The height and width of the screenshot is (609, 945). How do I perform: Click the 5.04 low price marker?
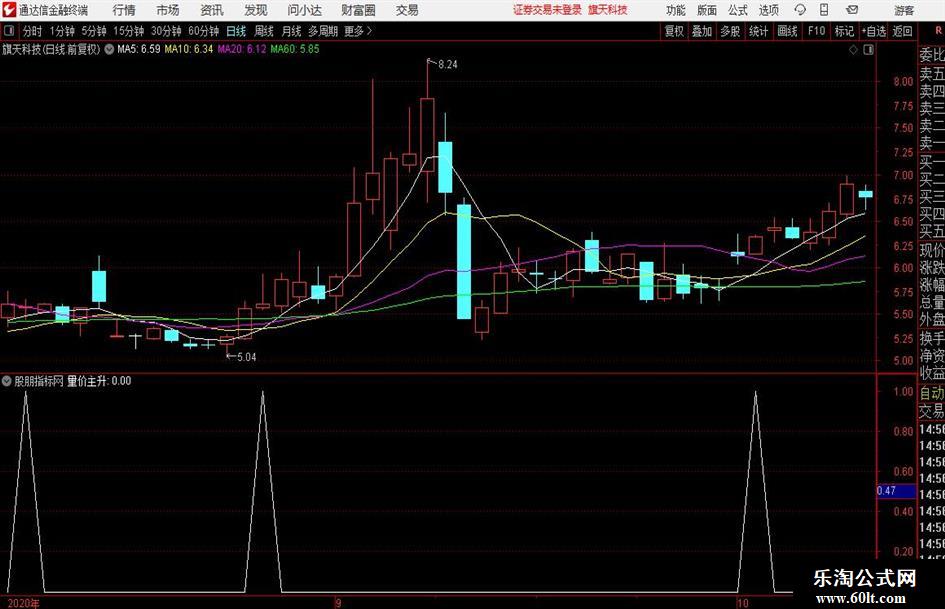(246, 357)
